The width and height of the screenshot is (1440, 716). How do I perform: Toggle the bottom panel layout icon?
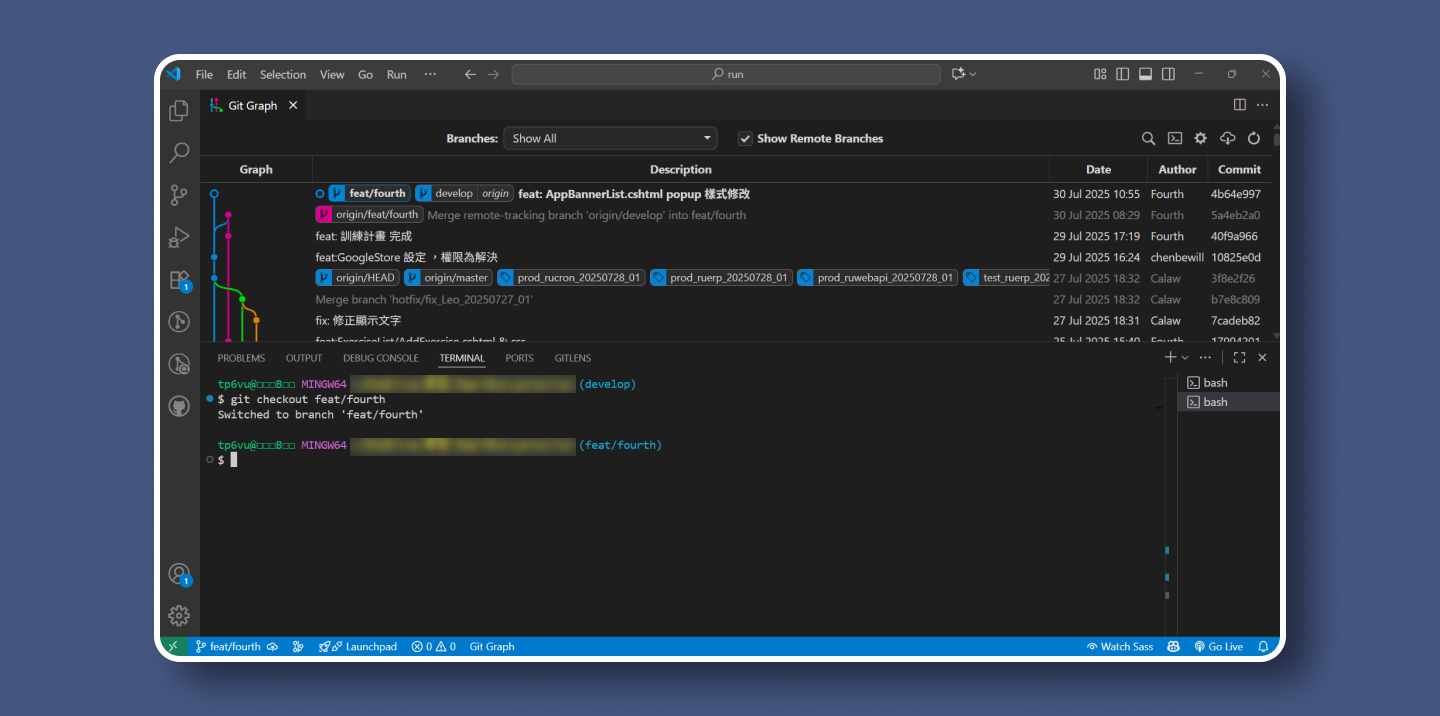click(1145, 74)
